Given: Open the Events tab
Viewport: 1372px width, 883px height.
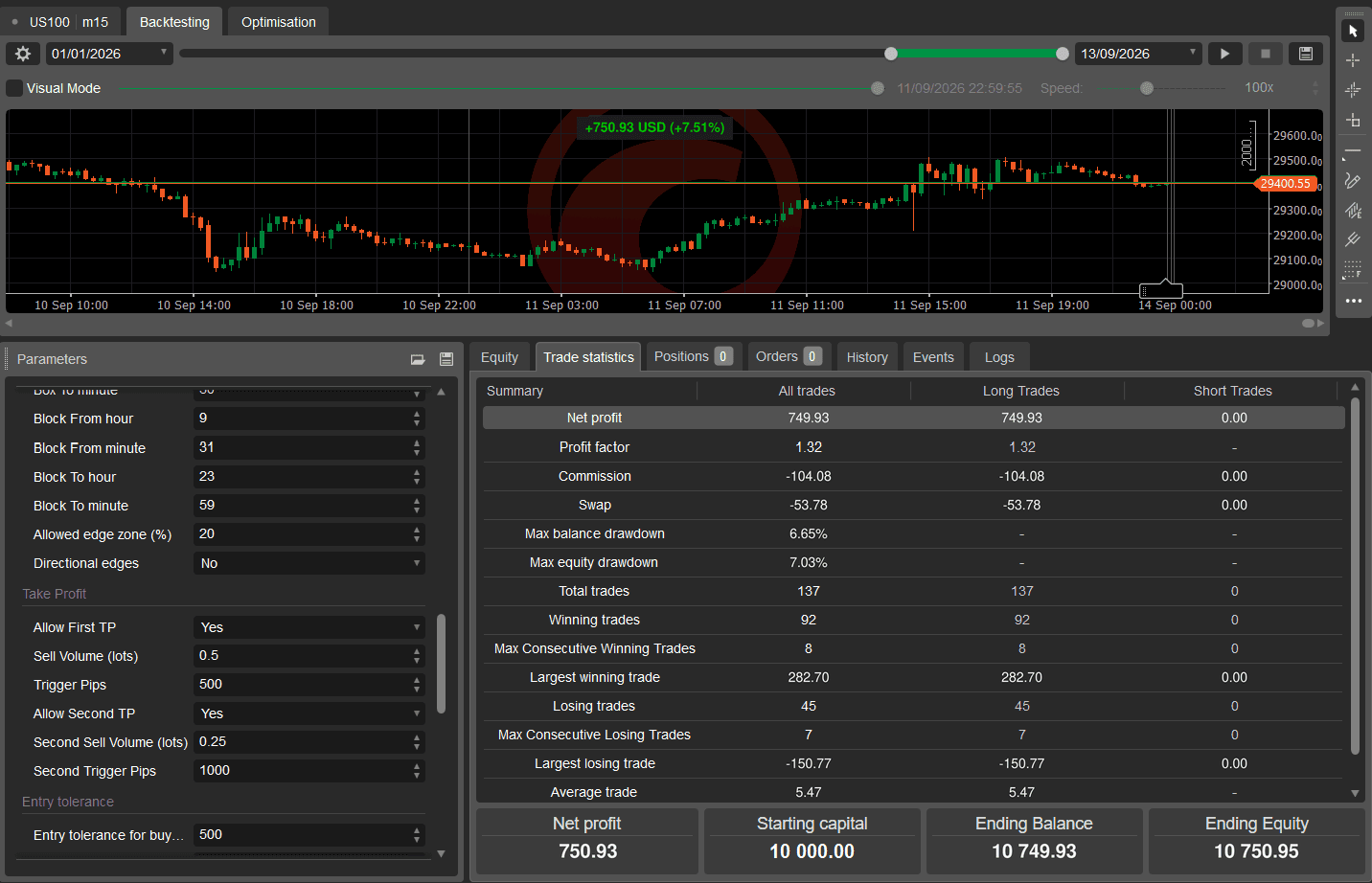Looking at the screenshot, I should coord(933,357).
